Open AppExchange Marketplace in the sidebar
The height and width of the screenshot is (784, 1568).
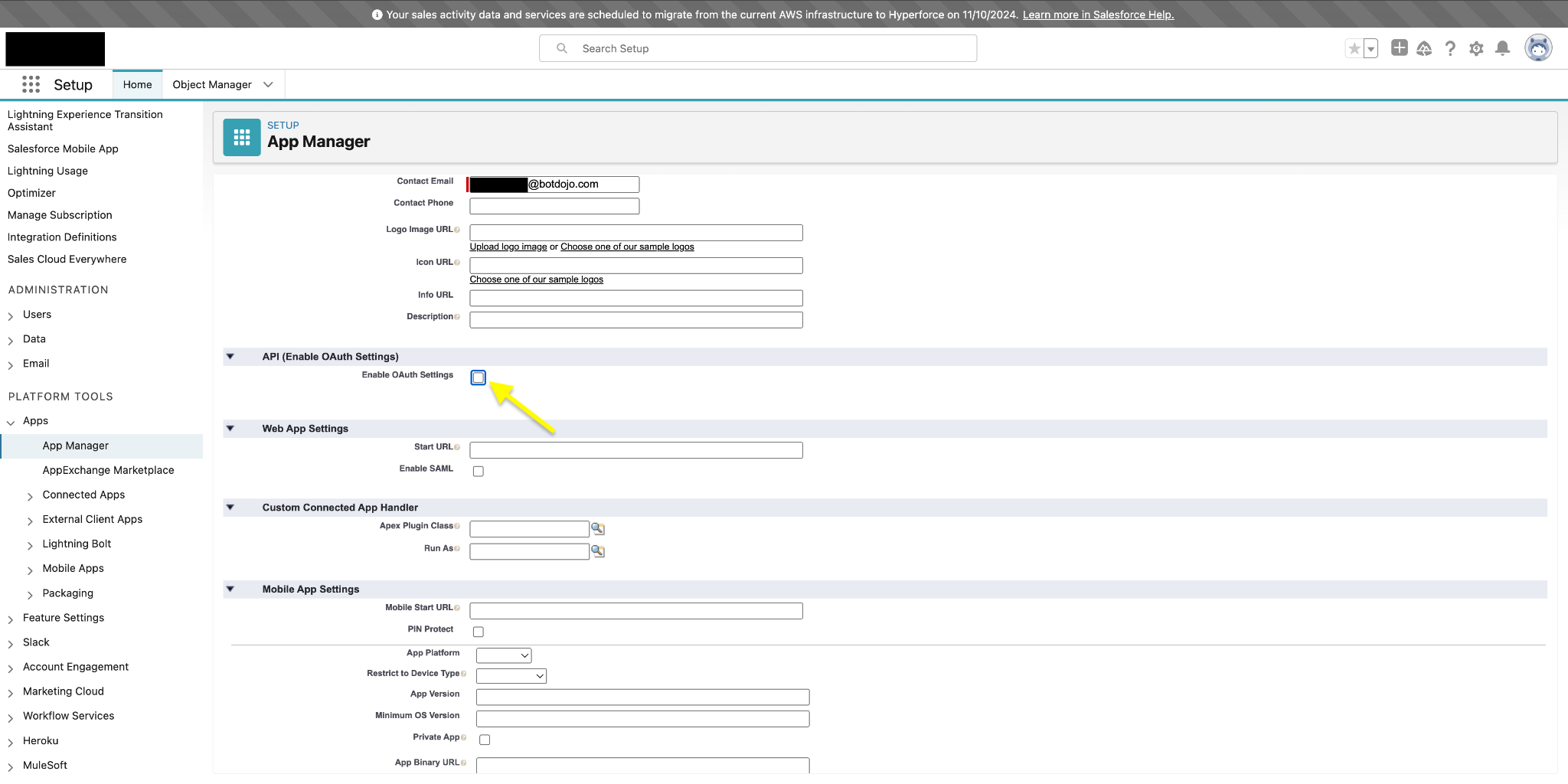tap(109, 470)
